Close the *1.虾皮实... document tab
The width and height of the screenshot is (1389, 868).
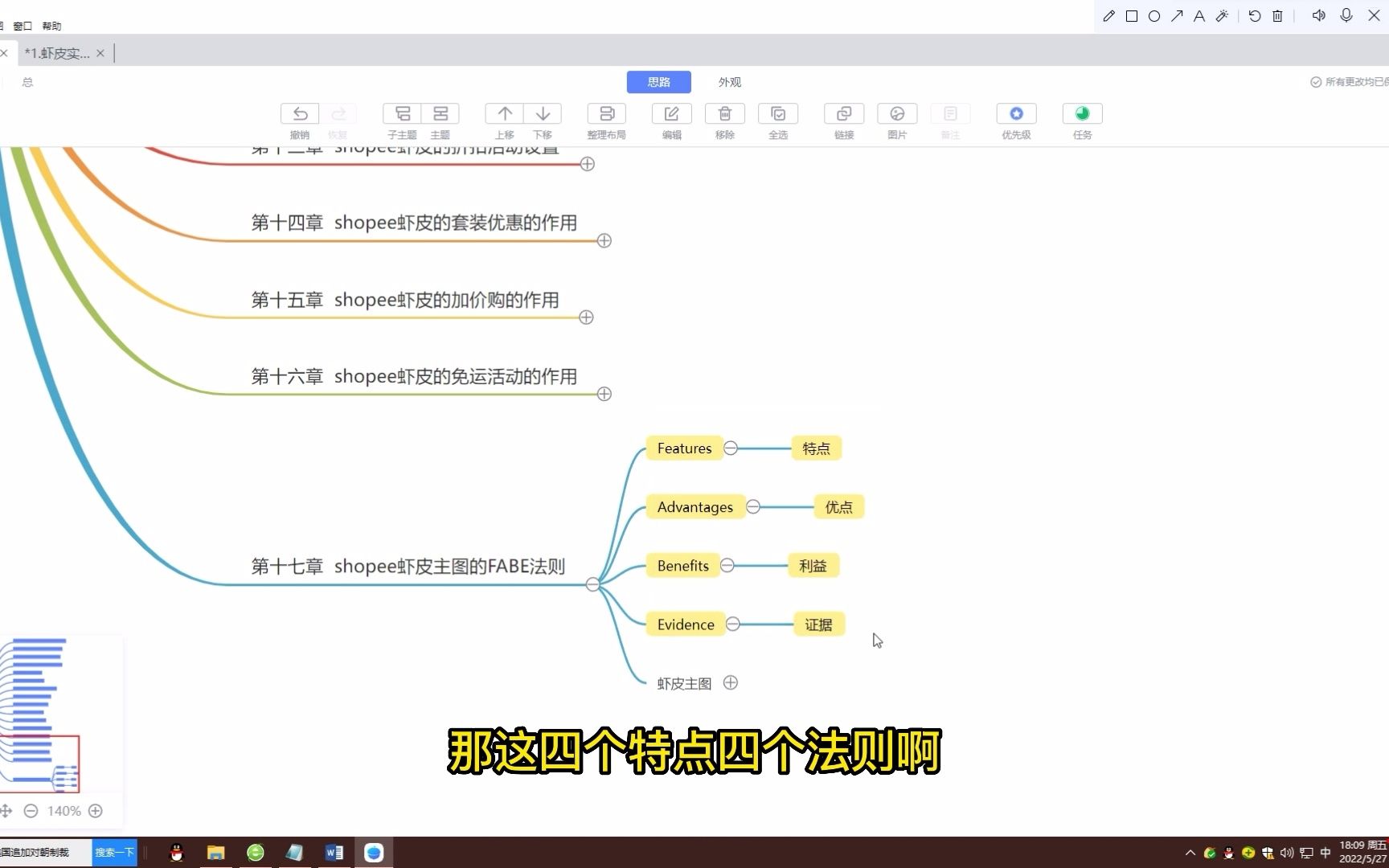pyautogui.click(x=100, y=53)
